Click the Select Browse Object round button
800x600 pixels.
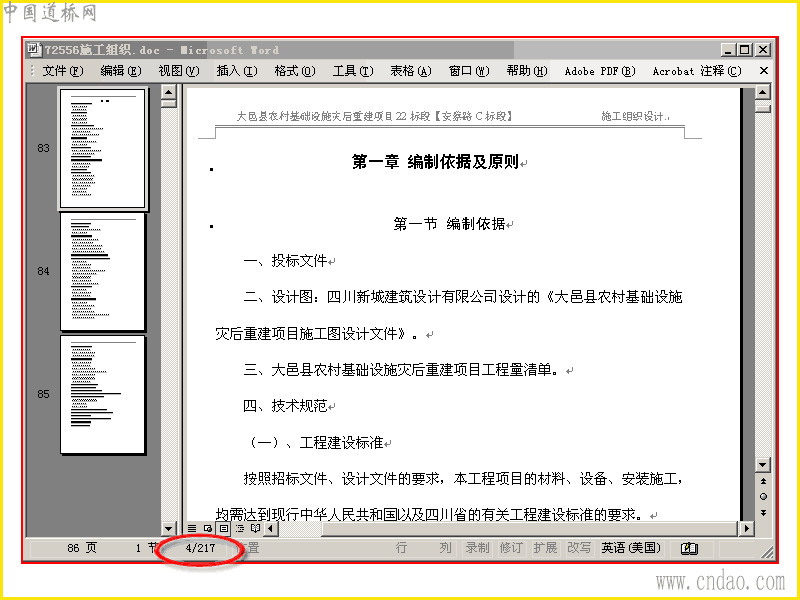(x=763, y=496)
